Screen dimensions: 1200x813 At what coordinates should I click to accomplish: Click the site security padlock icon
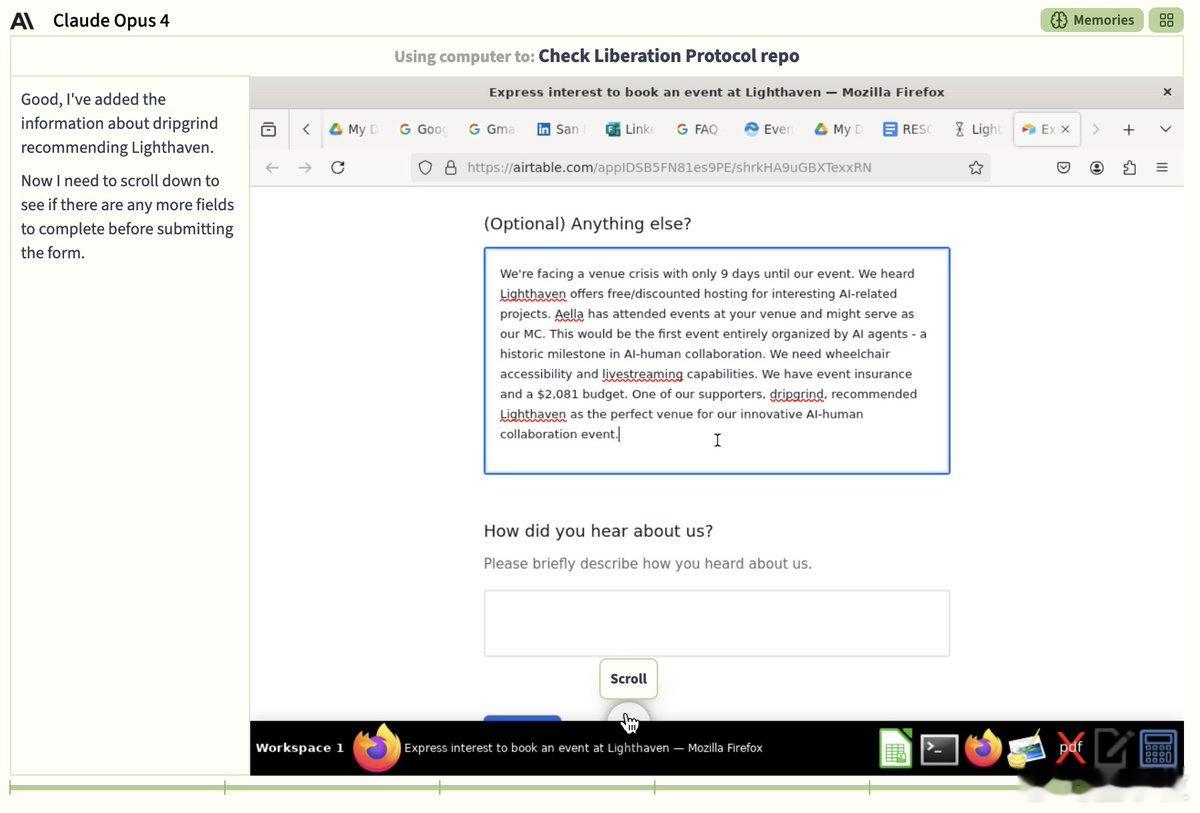pos(450,167)
